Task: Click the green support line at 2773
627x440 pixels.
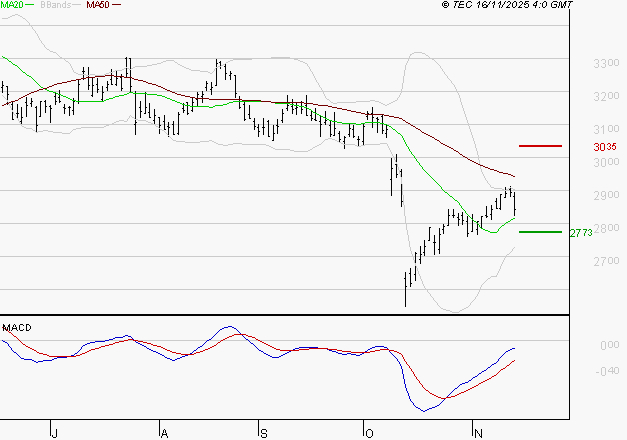Action: point(540,232)
